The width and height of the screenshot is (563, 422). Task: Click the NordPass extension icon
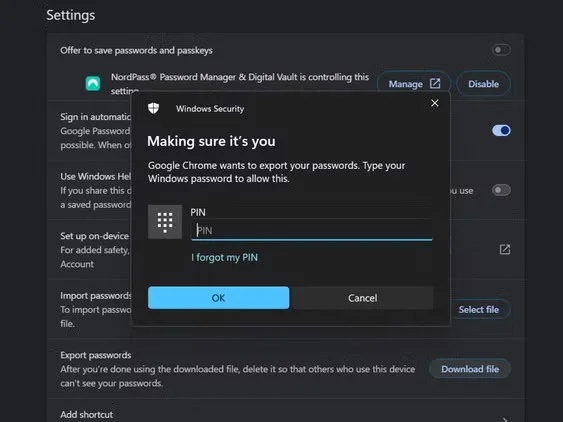(x=93, y=83)
